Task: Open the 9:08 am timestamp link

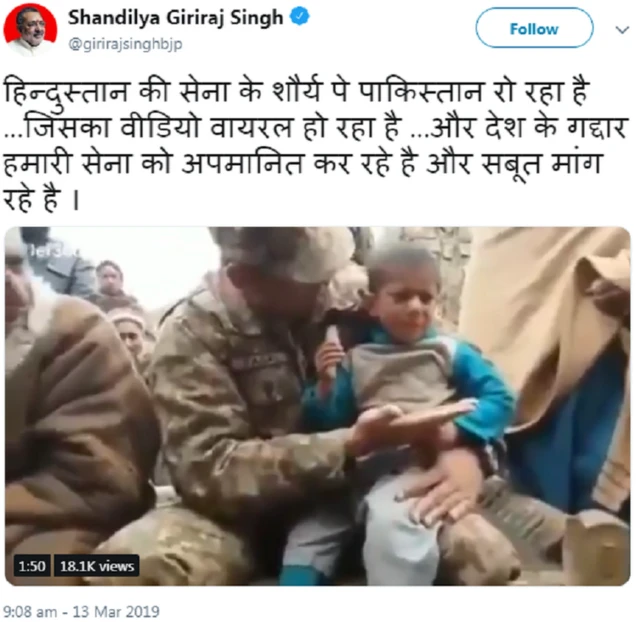Action: pos(30,612)
